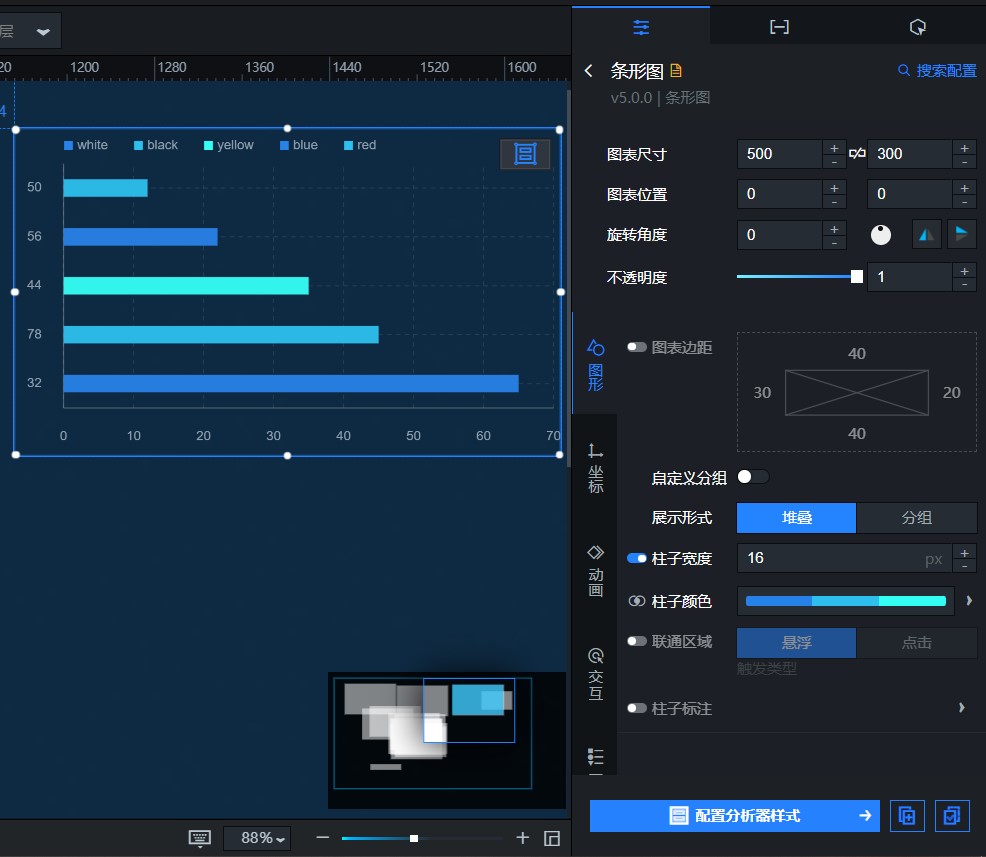The width and height of the screenshot is (986, 857).
Task: Click the 旋转角度 input field
Action: [x=780, y=235]
